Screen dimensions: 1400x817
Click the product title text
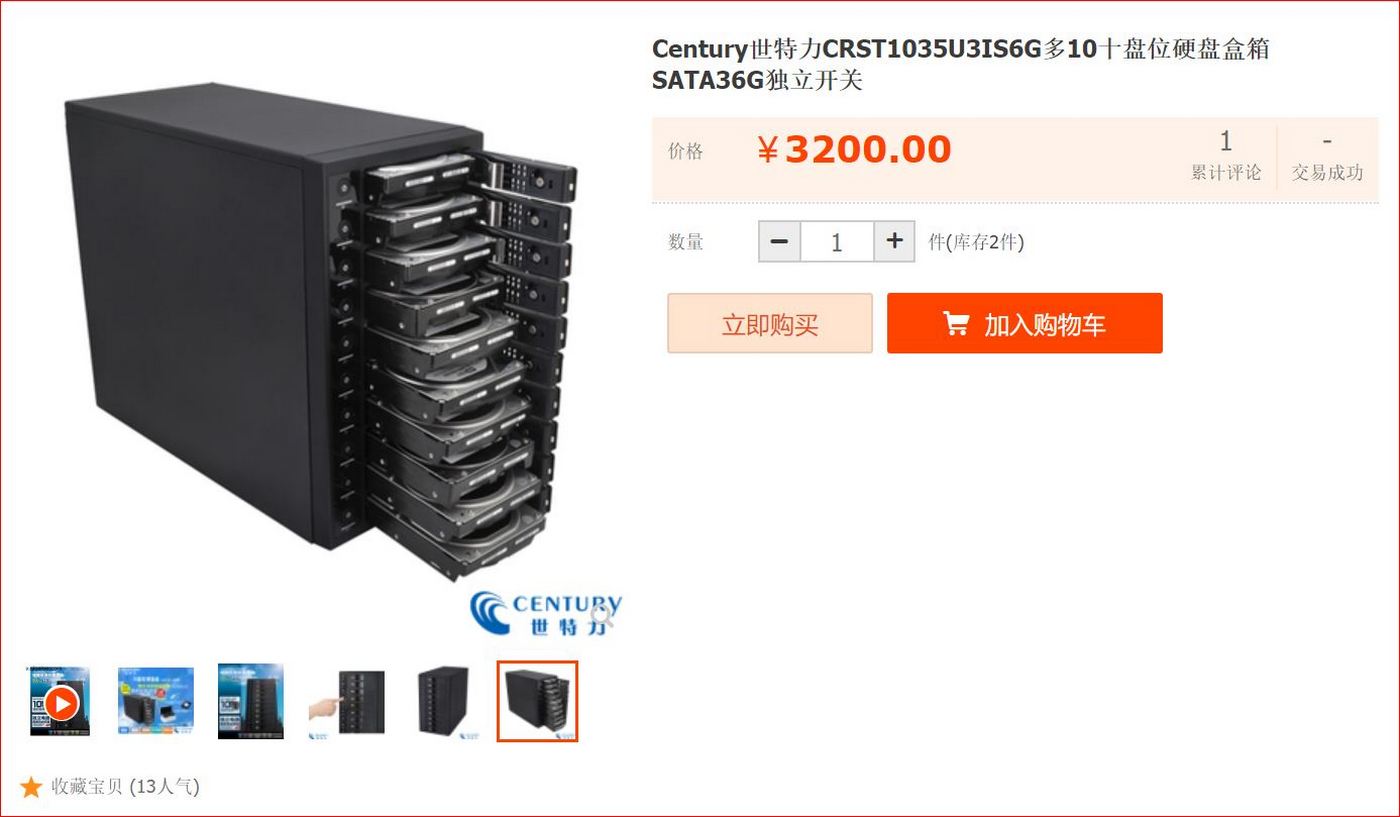[961, 64]
